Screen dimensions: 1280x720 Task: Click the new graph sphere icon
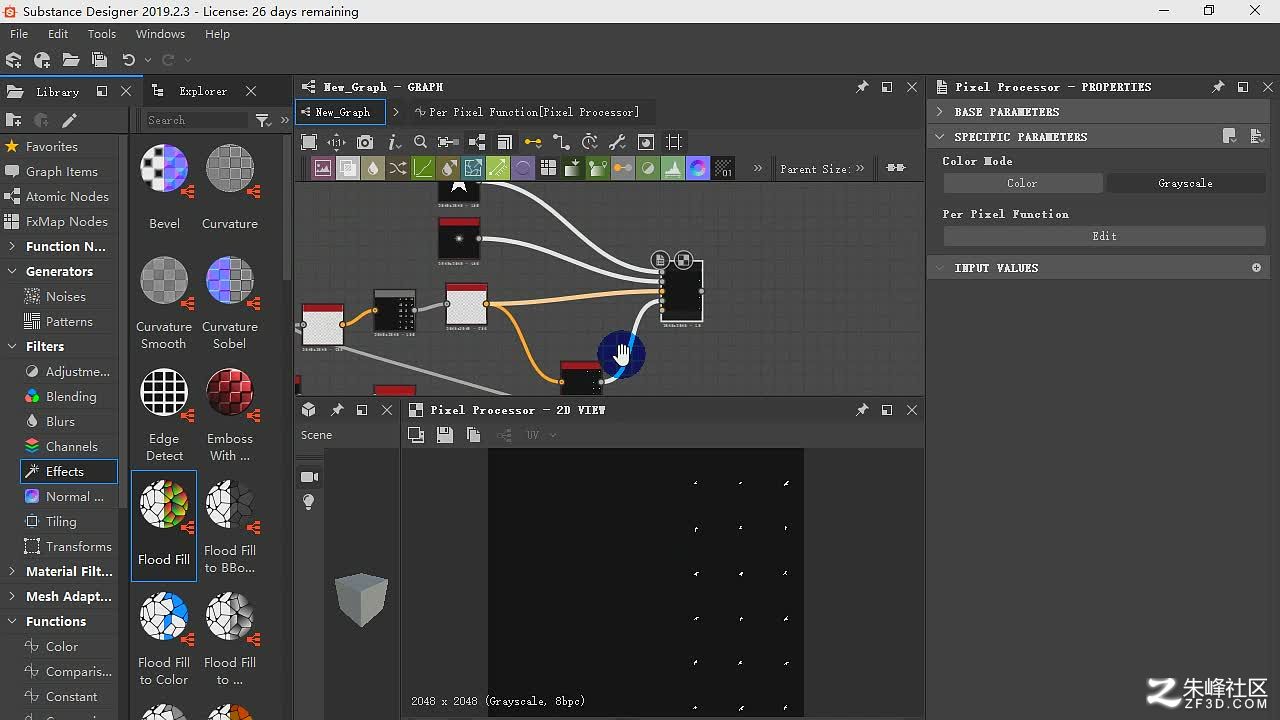point(42,60)
